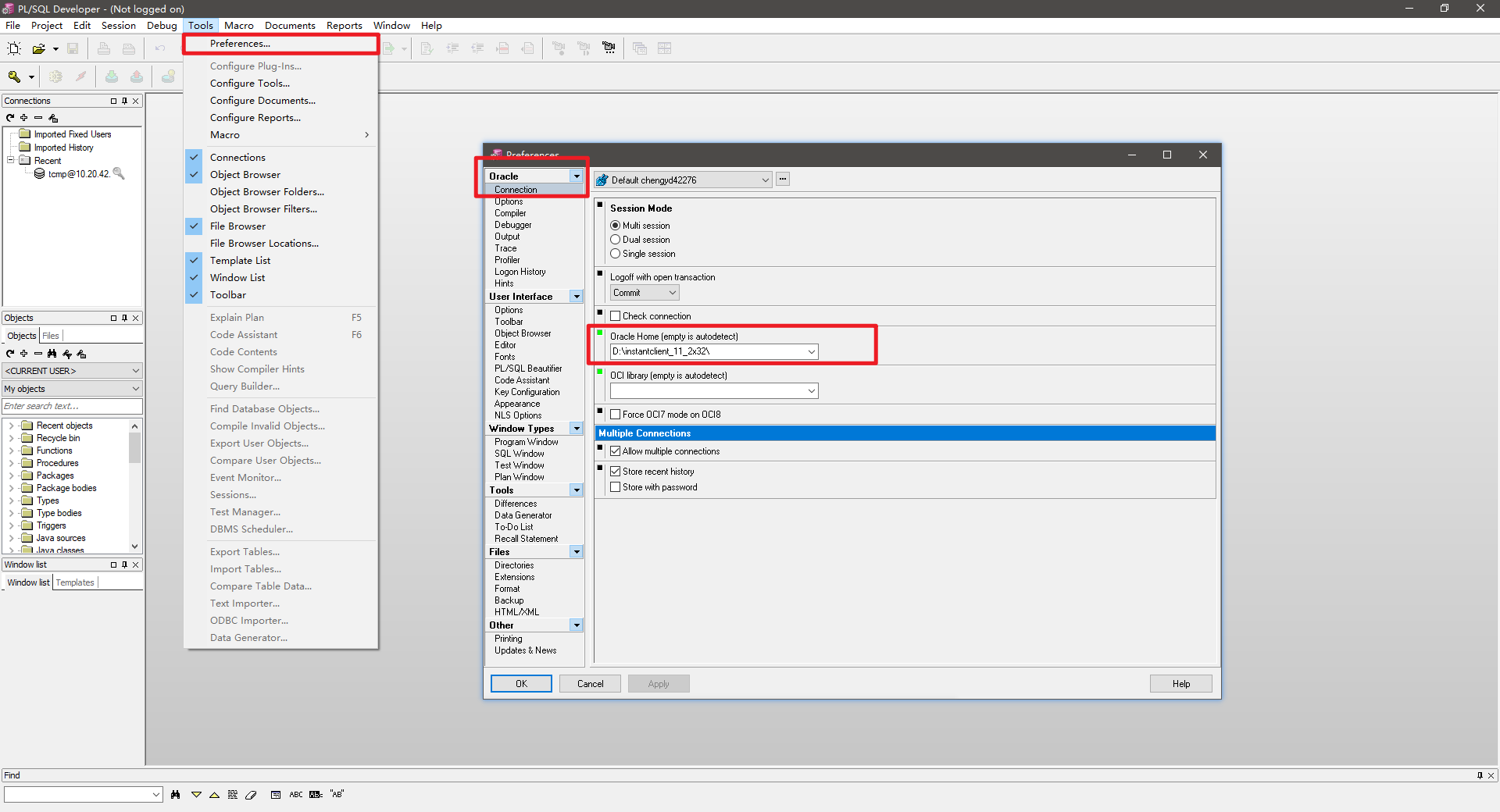Click the Help button in Preferences
The width and height of the screenshot is (1500, 812).
pos(1181,684)
